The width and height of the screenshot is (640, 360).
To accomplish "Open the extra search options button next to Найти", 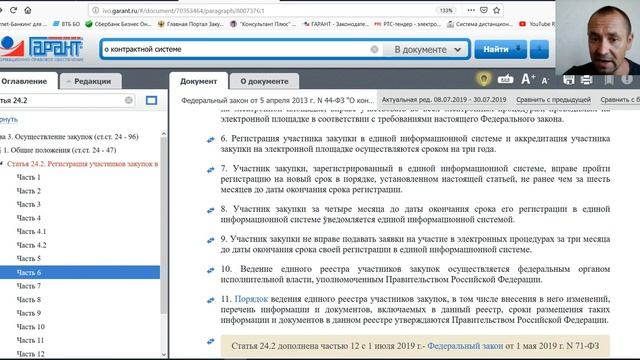I will coord(539,49).
